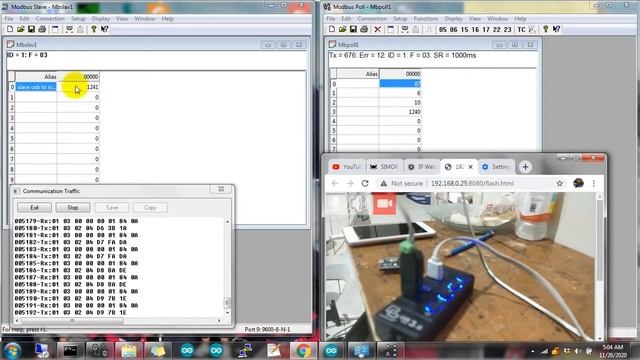Click browser reload button
This screenshot has width=640, height=360.
(x=365, y=184)
